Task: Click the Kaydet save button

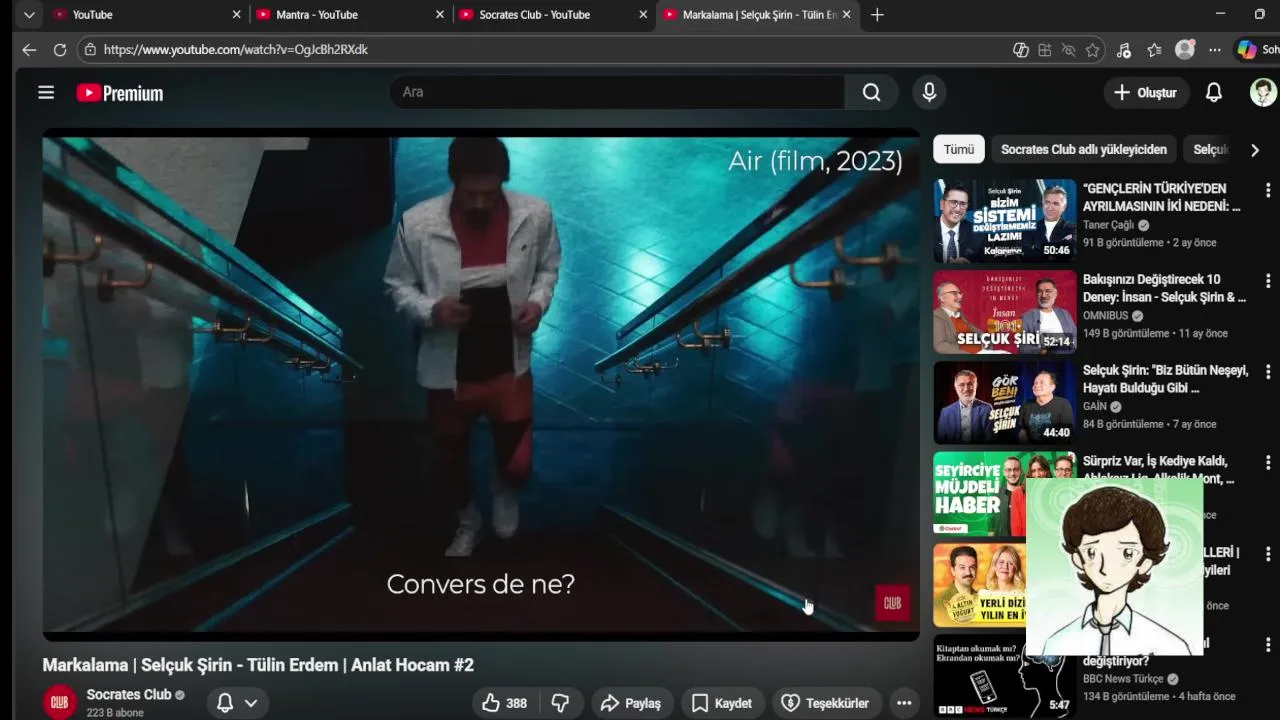Action: 721,703
